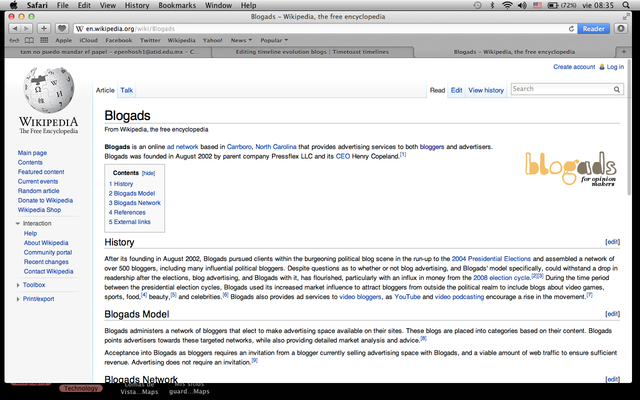Open the article's Edit tab
Image resolution: width=640 pixels, height=400 pixels.
[456, 90]
